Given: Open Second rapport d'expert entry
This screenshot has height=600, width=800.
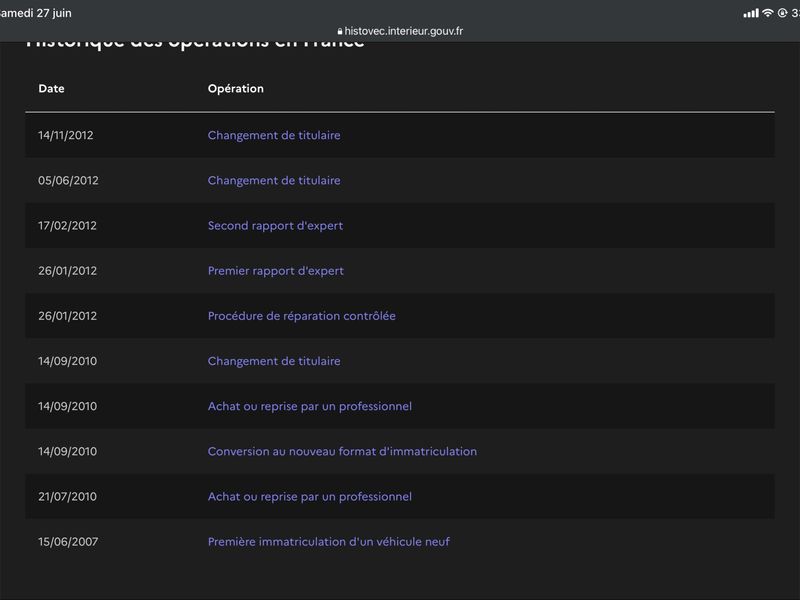Looking at the screenshot, I should [x=276, y=226].
